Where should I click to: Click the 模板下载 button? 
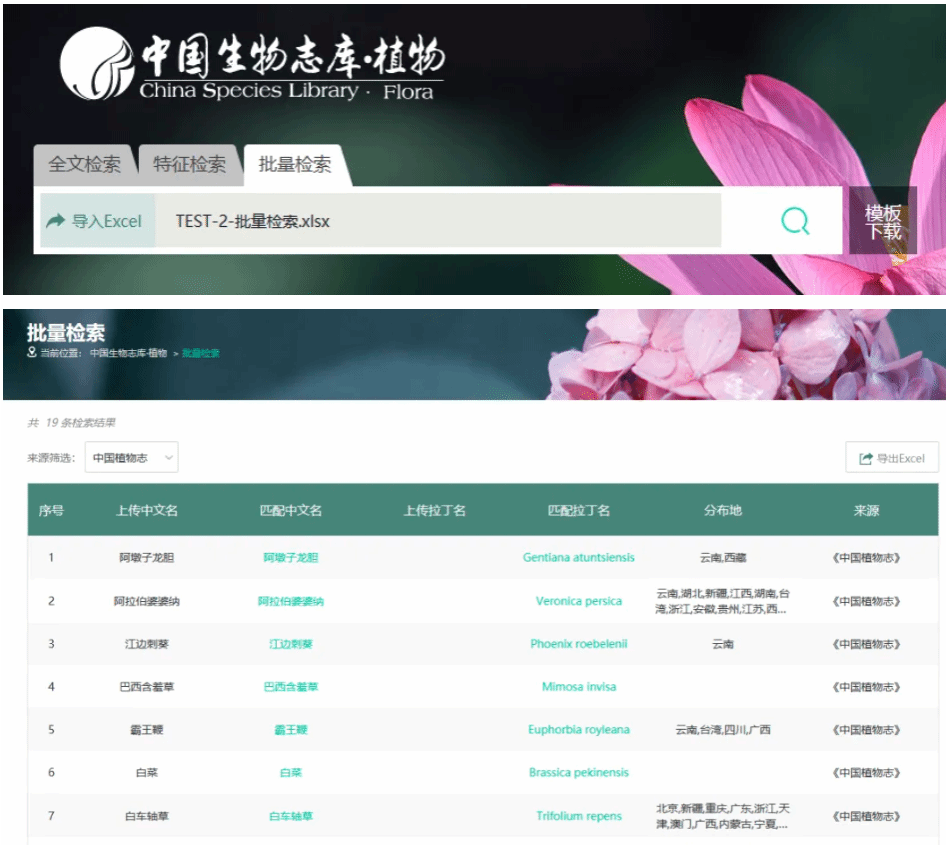[883, 222]
